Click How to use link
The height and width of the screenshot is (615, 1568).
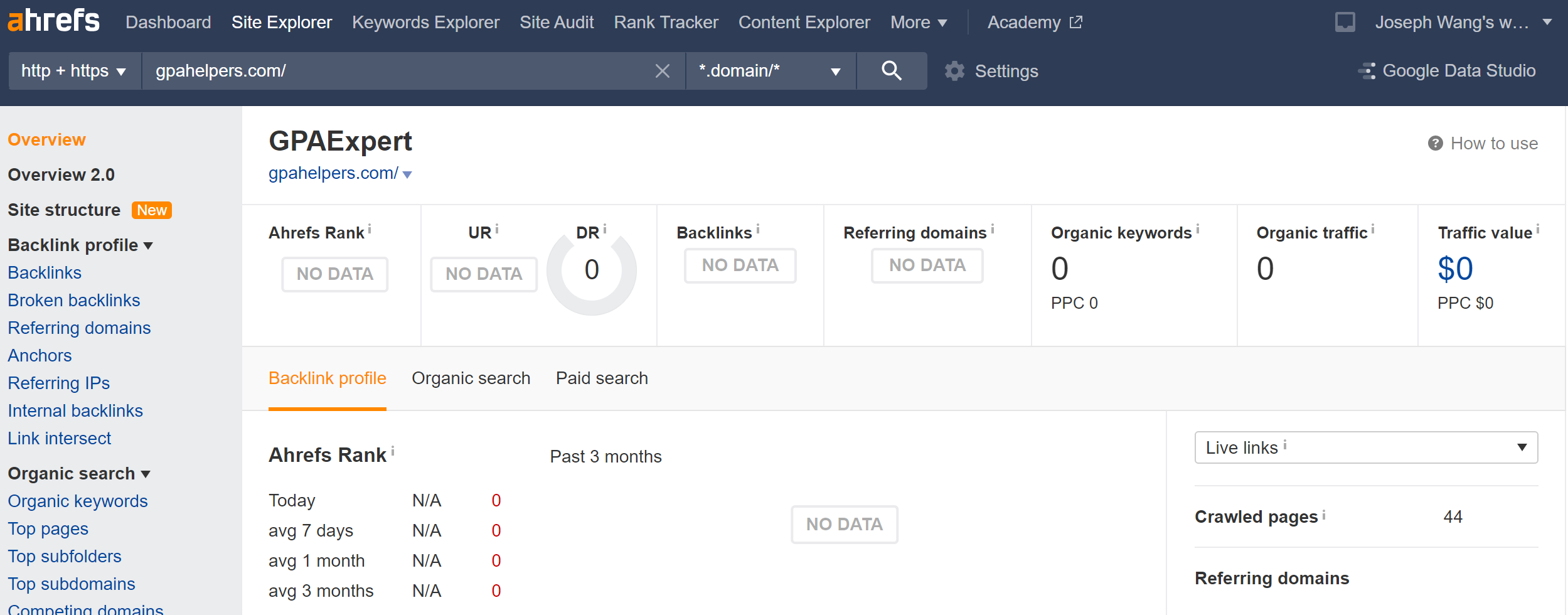(1494, 144)
